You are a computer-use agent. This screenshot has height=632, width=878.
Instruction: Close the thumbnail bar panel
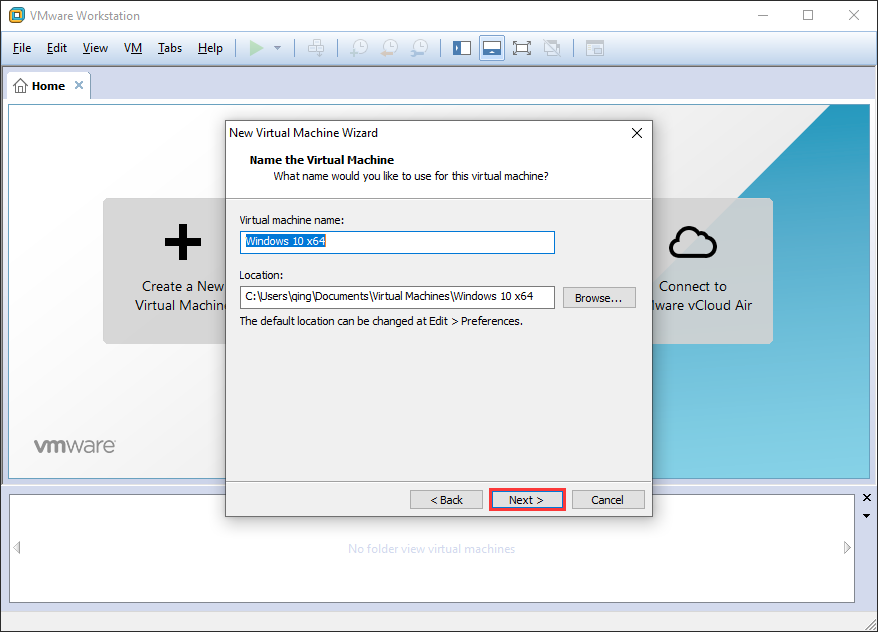[x=867, y=498]
